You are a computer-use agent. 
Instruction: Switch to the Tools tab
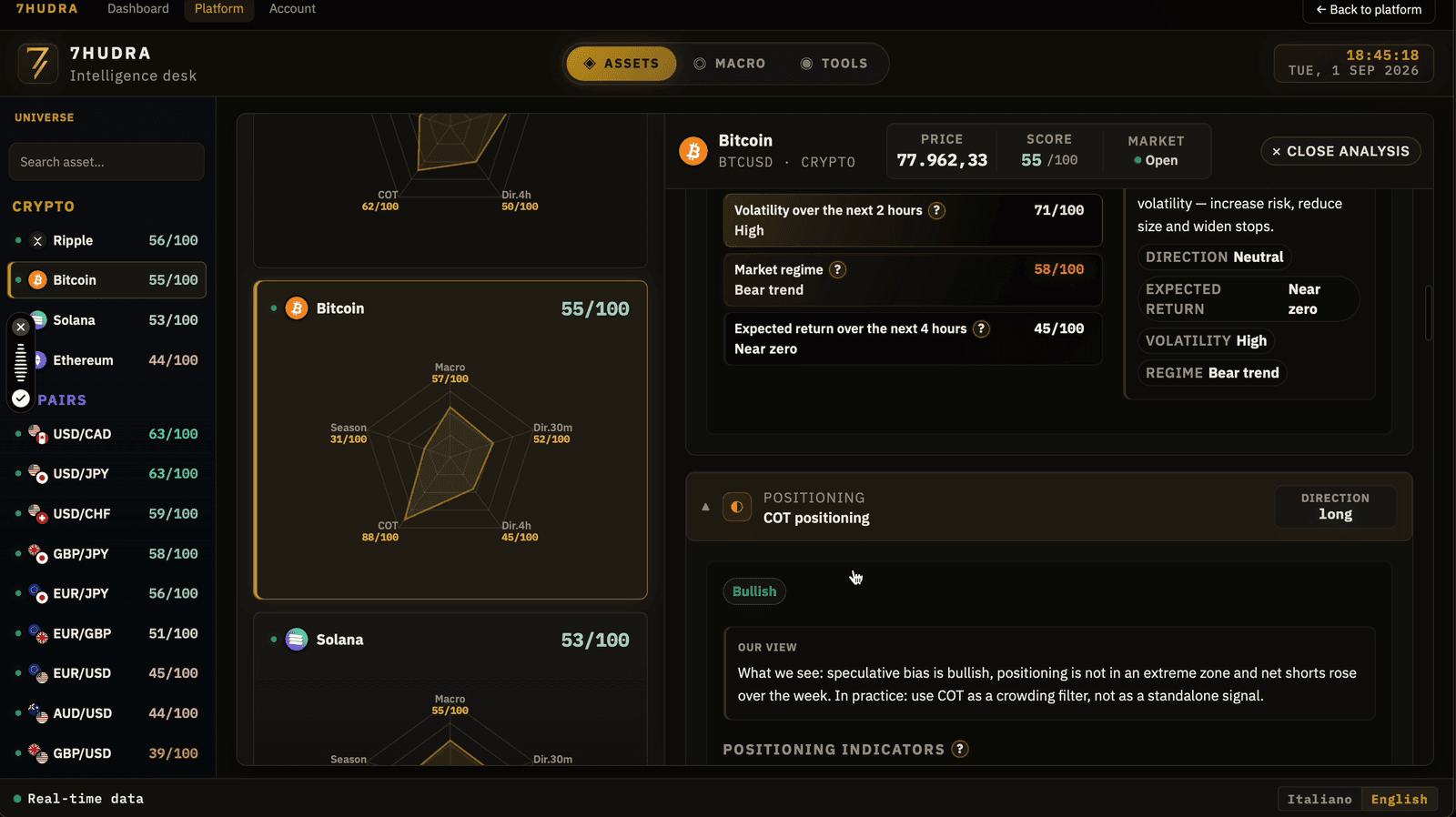click(x=834, y=64)
